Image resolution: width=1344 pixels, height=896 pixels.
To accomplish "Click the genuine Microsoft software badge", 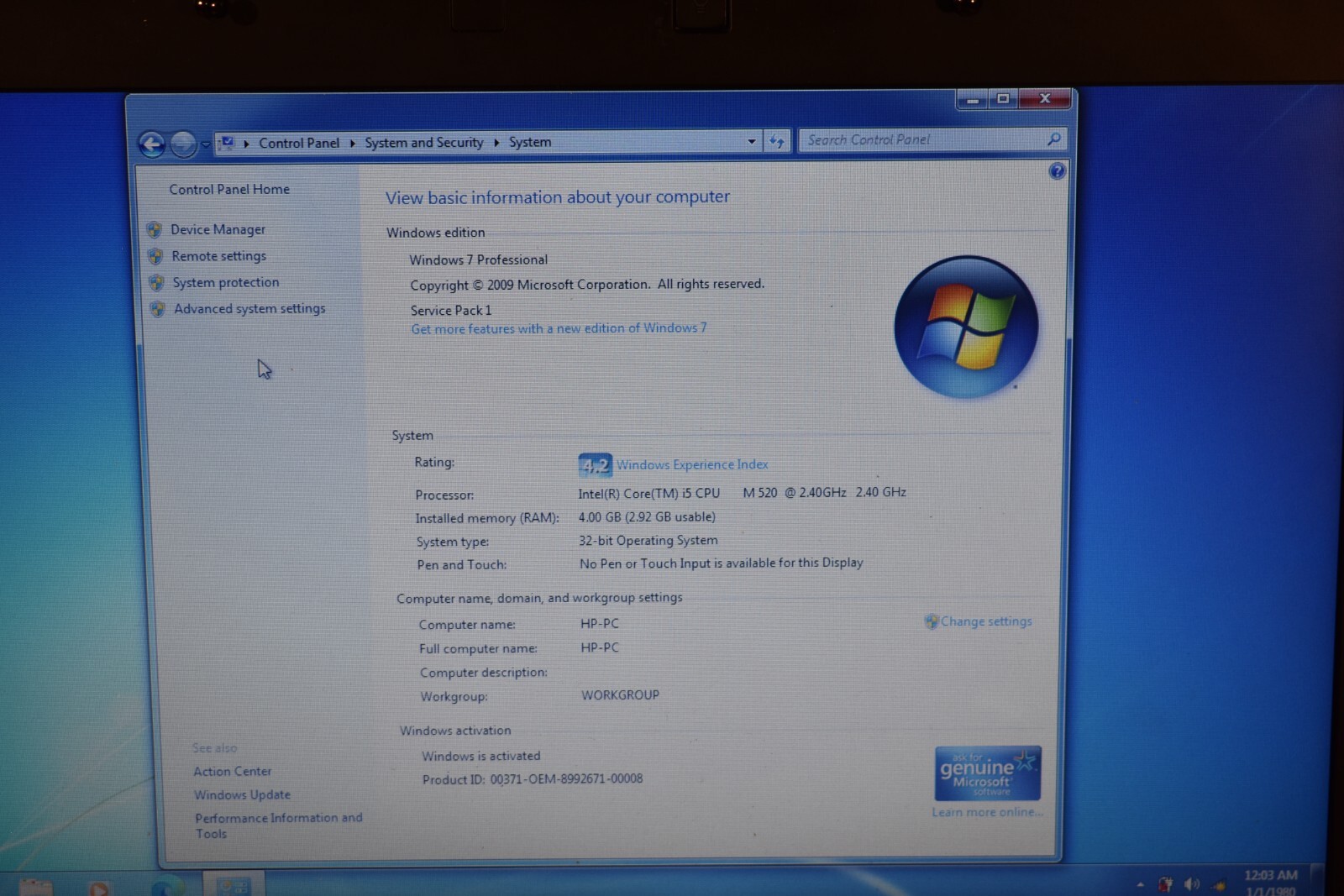I will pos(988,773).
